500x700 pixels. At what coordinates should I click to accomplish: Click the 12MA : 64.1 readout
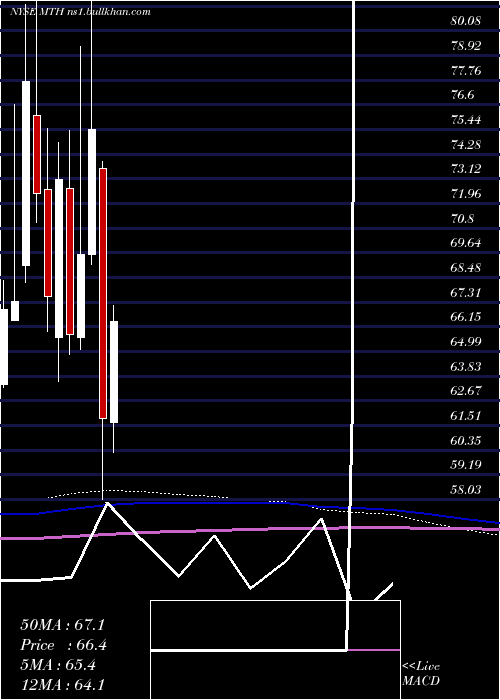tap(62, 685)
